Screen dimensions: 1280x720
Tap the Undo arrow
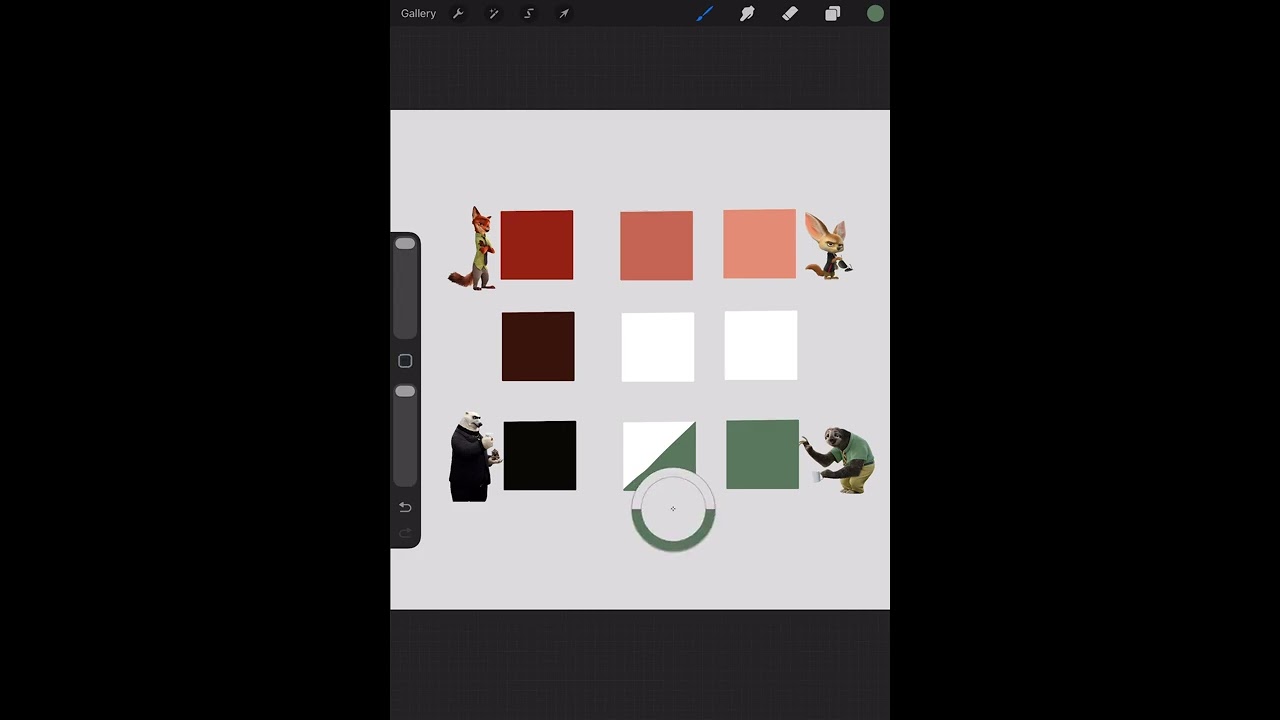[405, 508]
